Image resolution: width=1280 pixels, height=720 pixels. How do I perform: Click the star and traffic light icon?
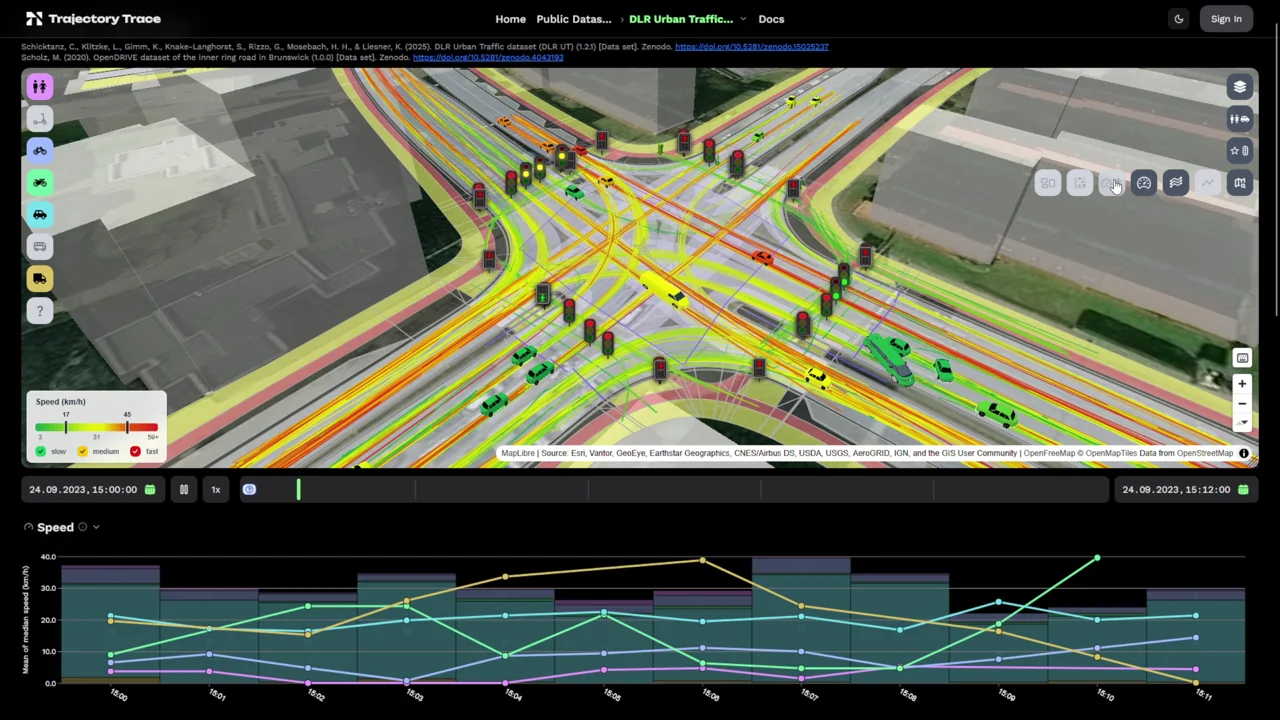point(1240,151)
